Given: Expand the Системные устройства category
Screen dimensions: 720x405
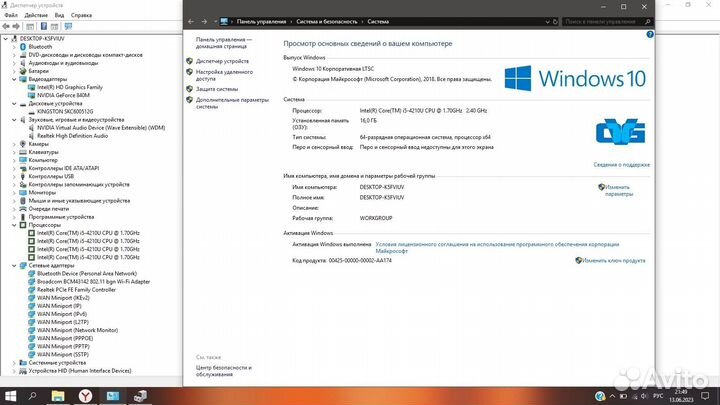Looking at the screenshot, I should [14, 363].
